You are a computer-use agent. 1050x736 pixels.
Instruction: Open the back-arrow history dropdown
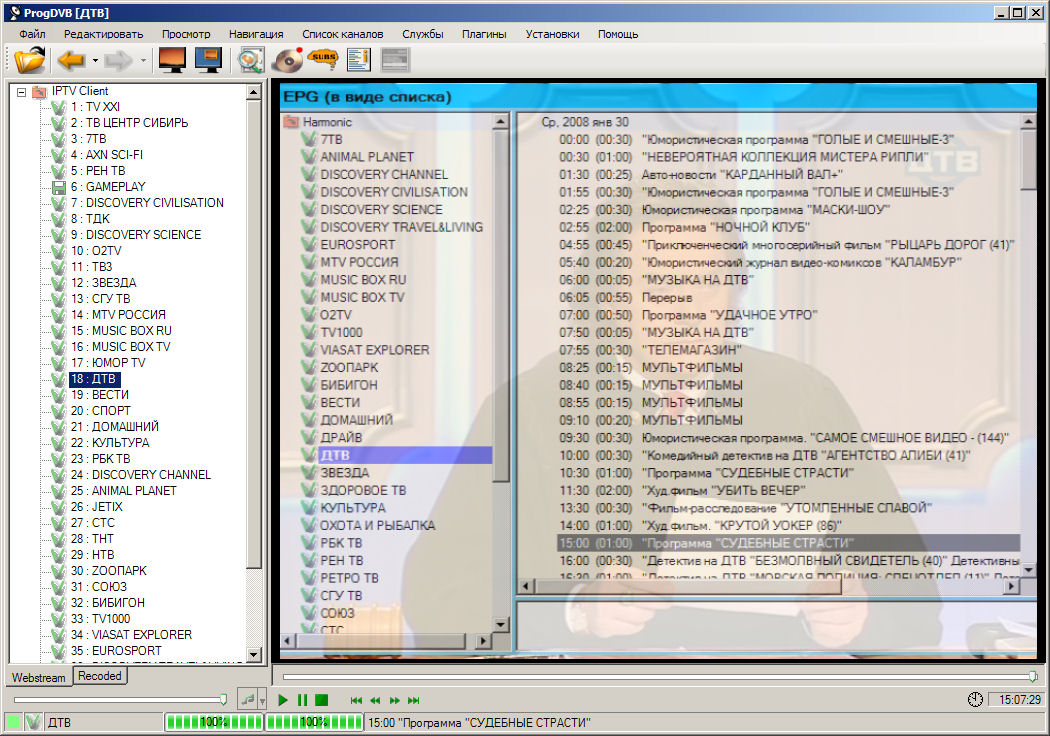point(95,61)
